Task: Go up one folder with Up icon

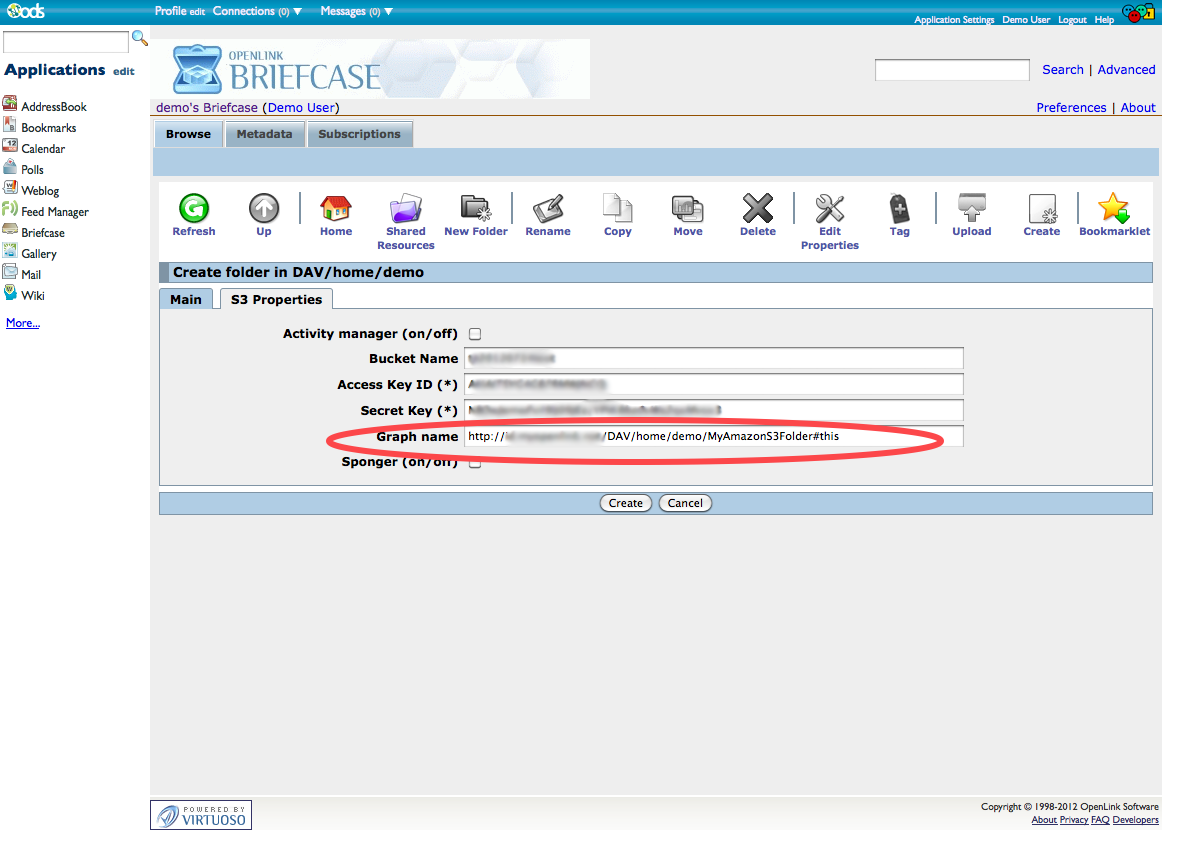Action: (264, 208)
